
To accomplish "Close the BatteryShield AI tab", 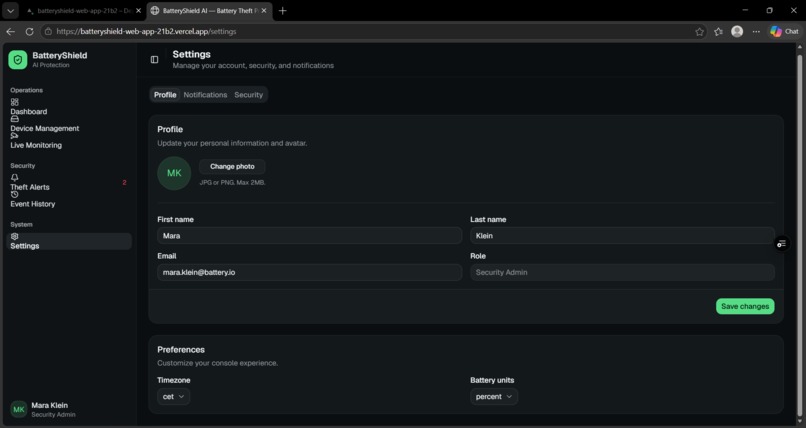I will coord(264,11).
